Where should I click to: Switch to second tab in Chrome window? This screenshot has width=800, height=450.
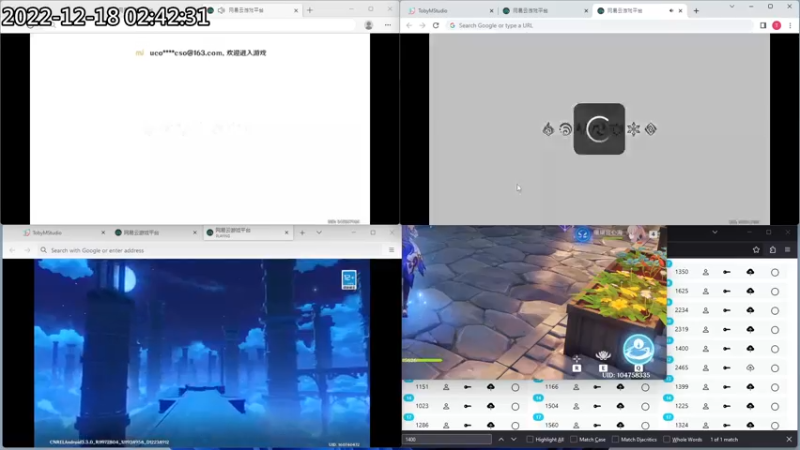pos(544,10)
